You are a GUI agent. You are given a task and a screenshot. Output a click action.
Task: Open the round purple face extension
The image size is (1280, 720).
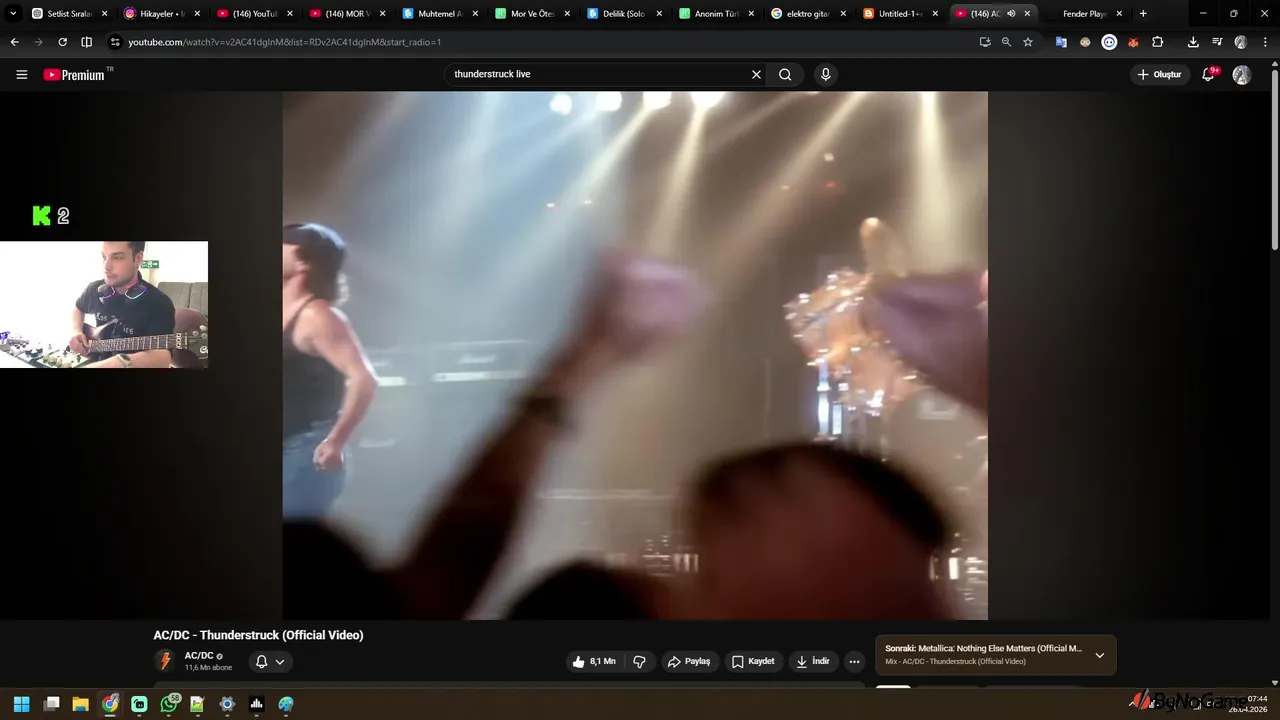[1109, 42]
